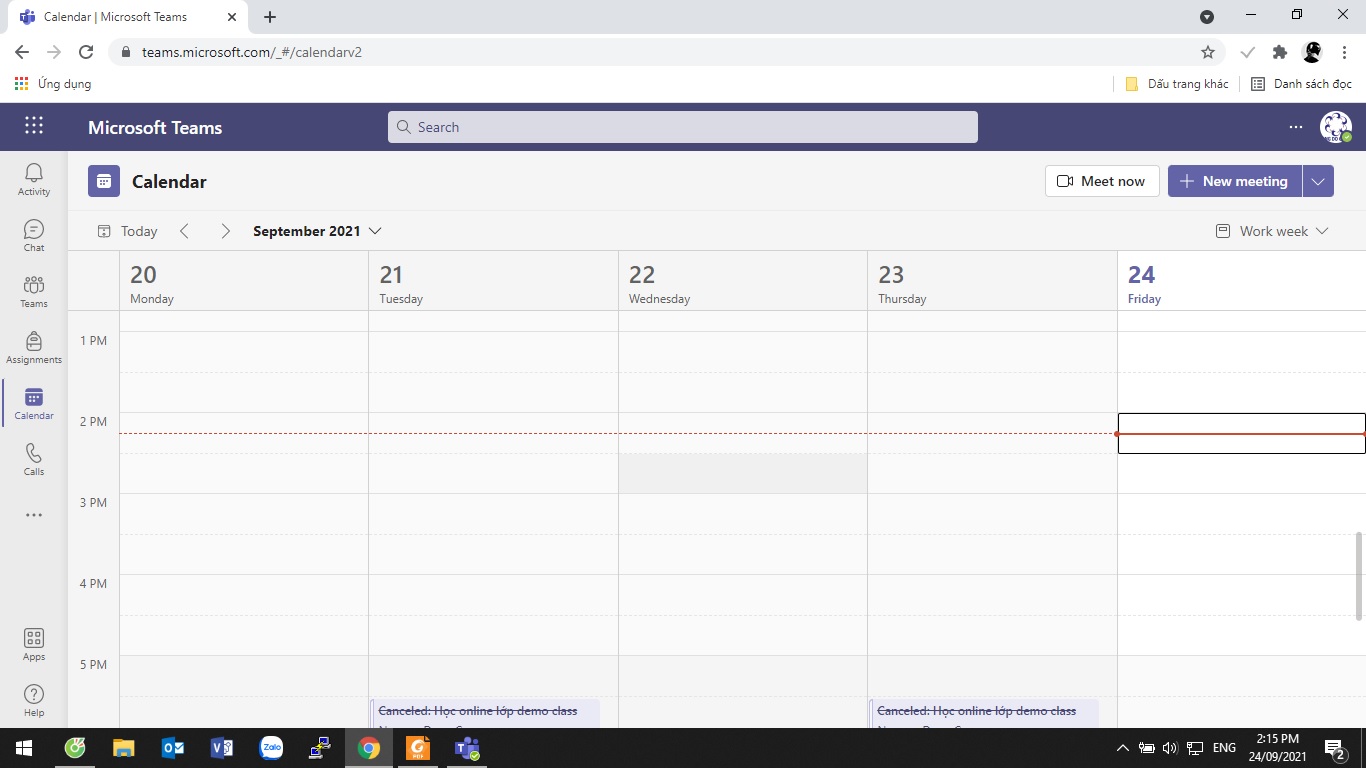Click the Meet now button
The width and height of the screenshot is (1366, 768).
coord(1102,181)
